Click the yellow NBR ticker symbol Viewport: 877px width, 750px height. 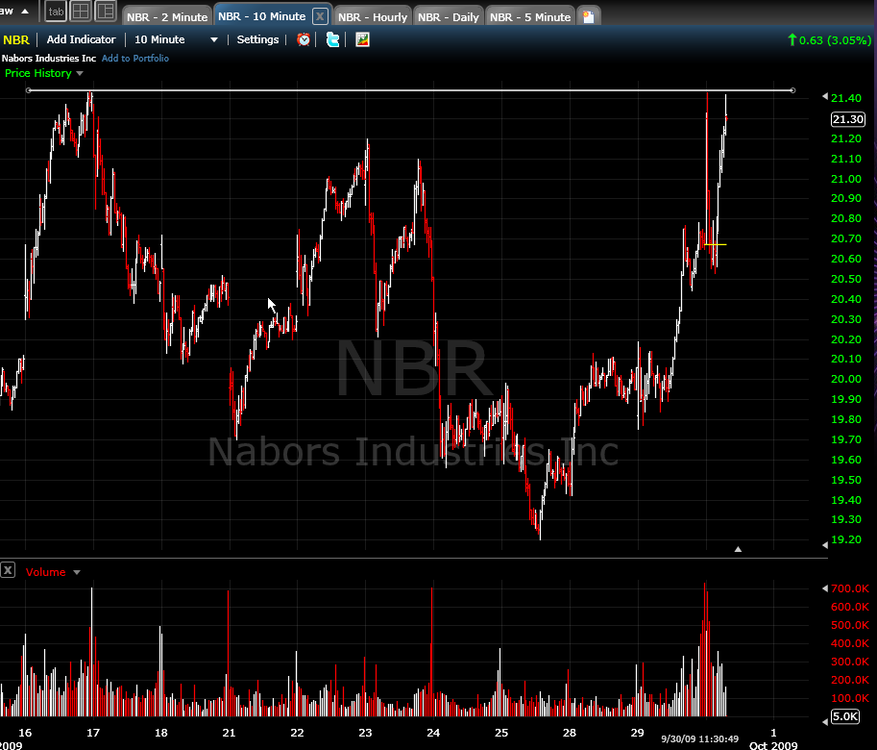tap(16, 40)
